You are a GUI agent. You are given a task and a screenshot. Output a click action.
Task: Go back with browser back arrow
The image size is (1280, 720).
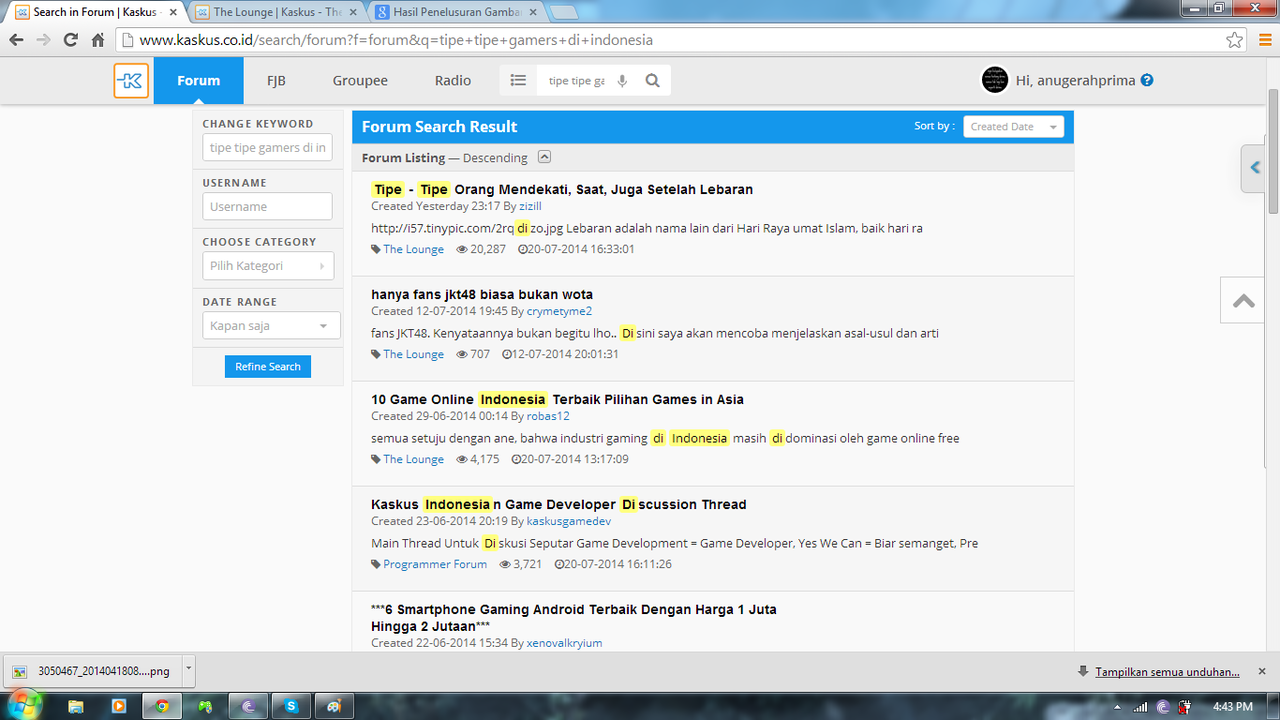click(x=17, y=40)
